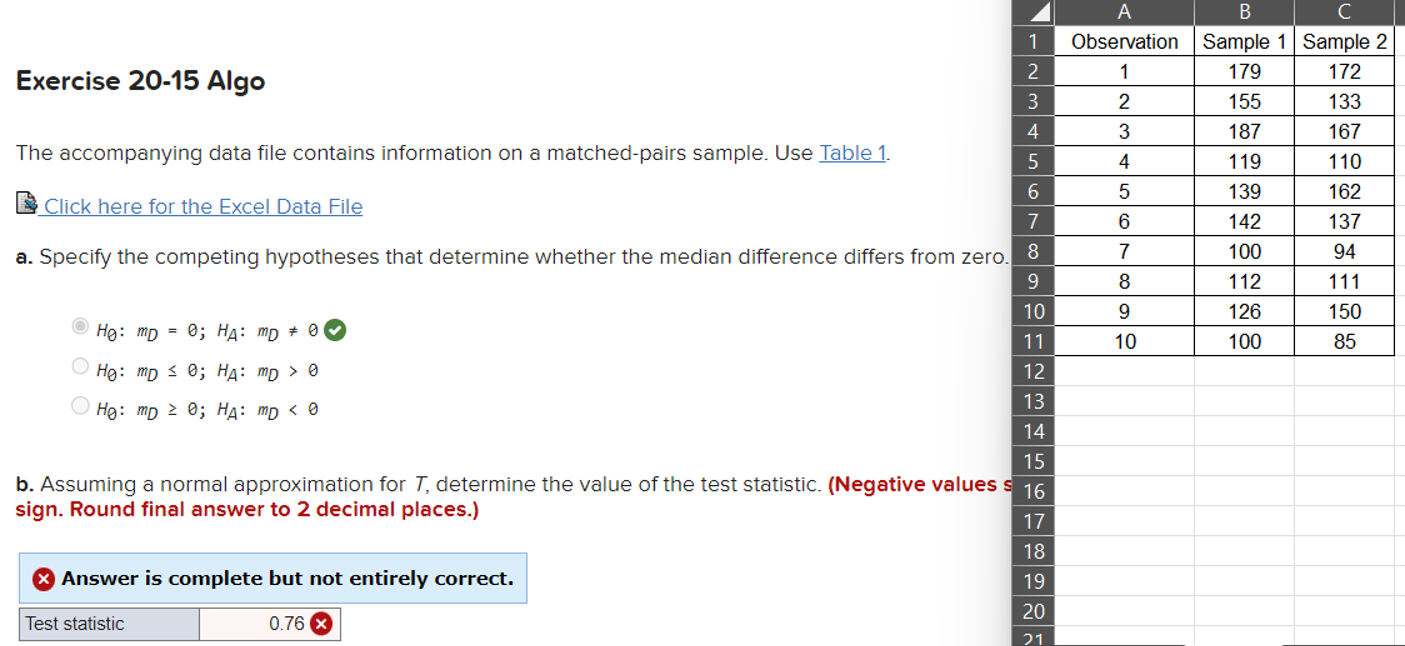The image size is (1405, 646).
Task: Select the two-tailed hypothesis radio button
Action: click(79, 326)
